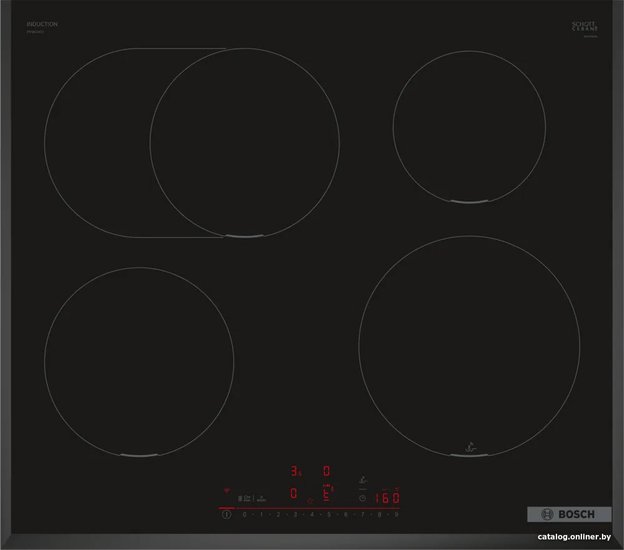Viewport: 624px width, 550px height.
Task: Tap the Wi-Fi Home Connect indicator
Action: click(227, 491)
